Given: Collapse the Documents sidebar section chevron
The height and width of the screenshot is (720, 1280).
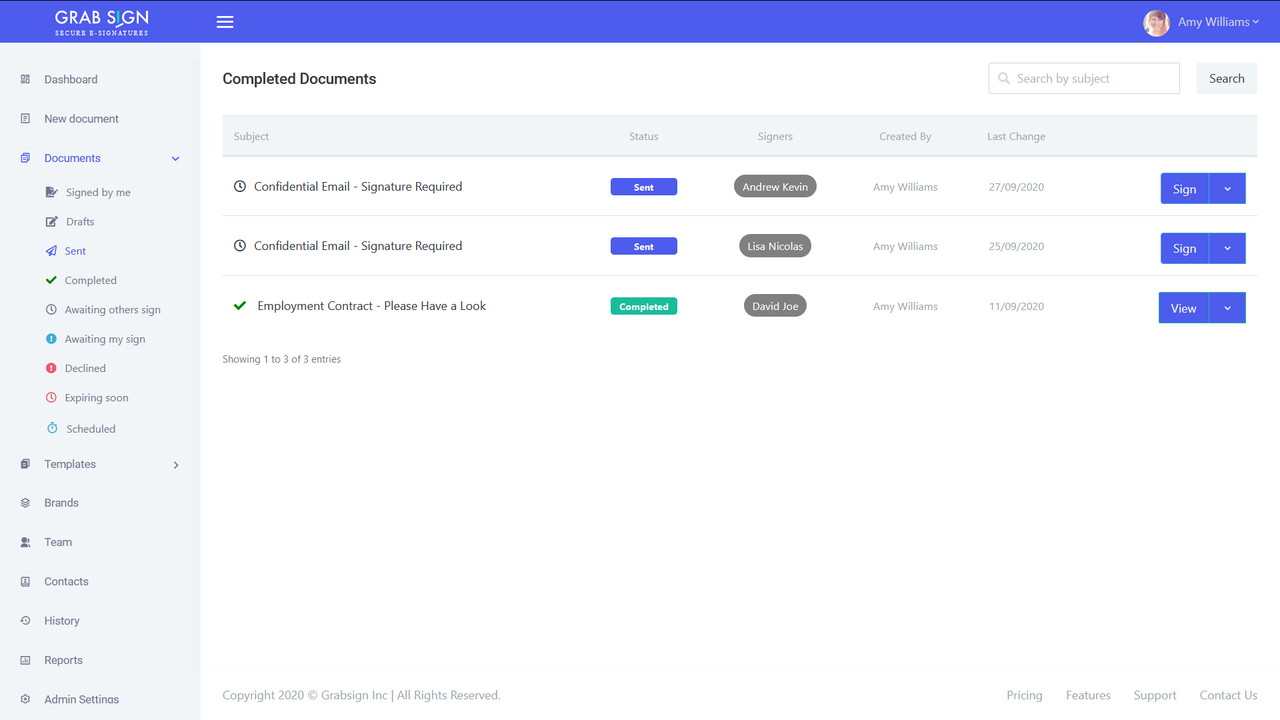Looking at the screenshot, I should point(176,159).
